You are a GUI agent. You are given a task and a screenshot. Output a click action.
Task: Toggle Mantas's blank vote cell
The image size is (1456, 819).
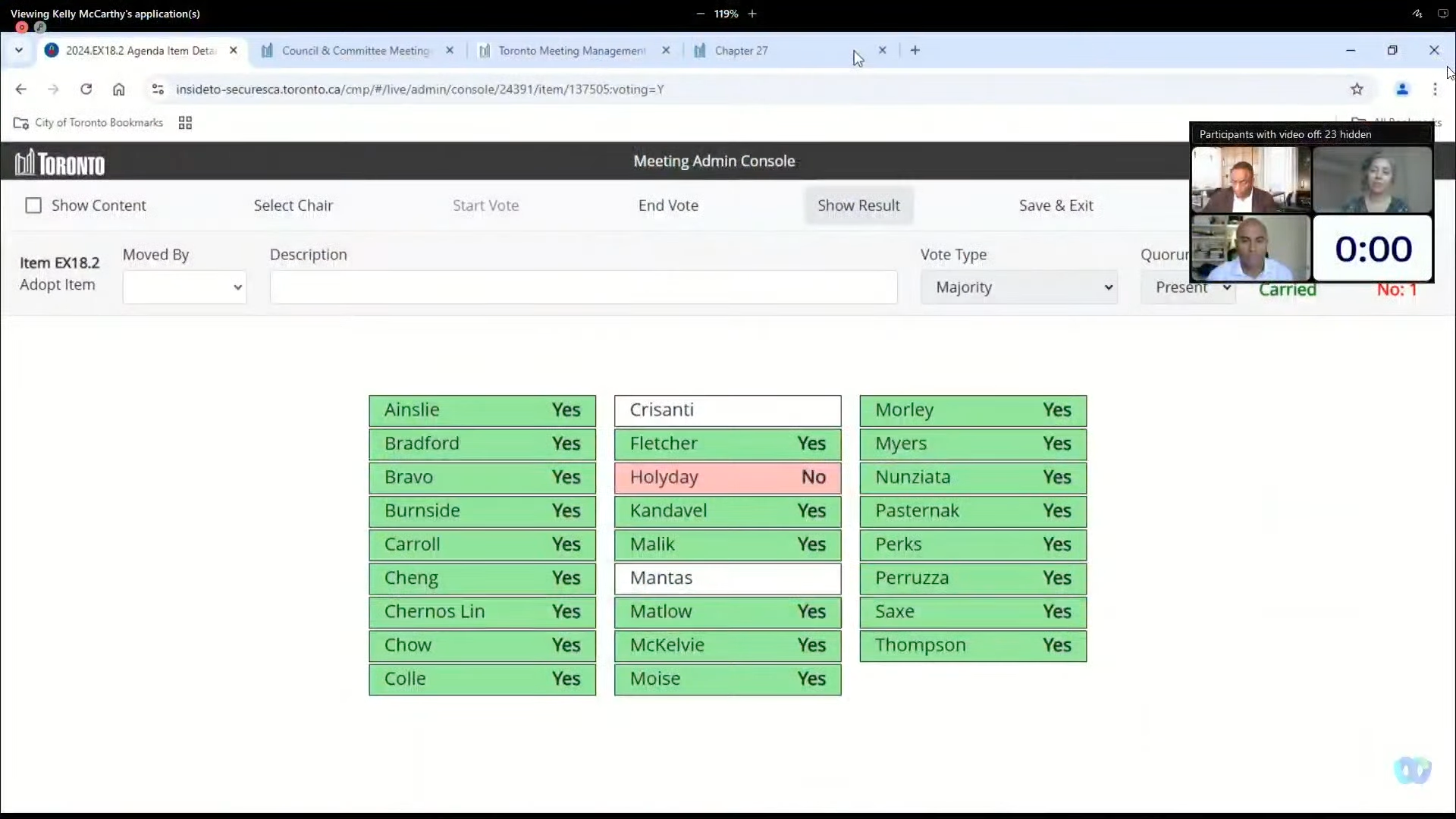[x=727, y=579]
